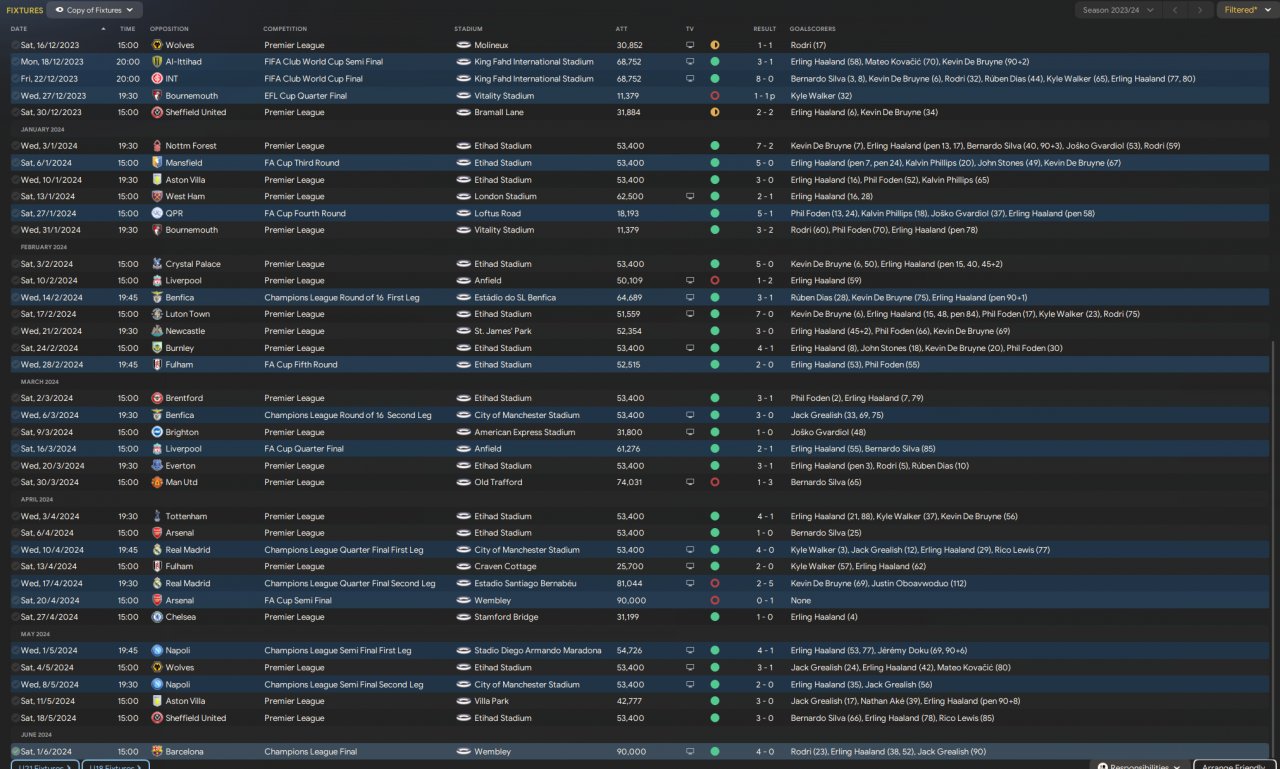Image resolution: width=1280 pixels, height=769 pixels.
Task: Open the Season 2023/24 dropdown
Action: pyautogui.click(x=1118, y=10)
